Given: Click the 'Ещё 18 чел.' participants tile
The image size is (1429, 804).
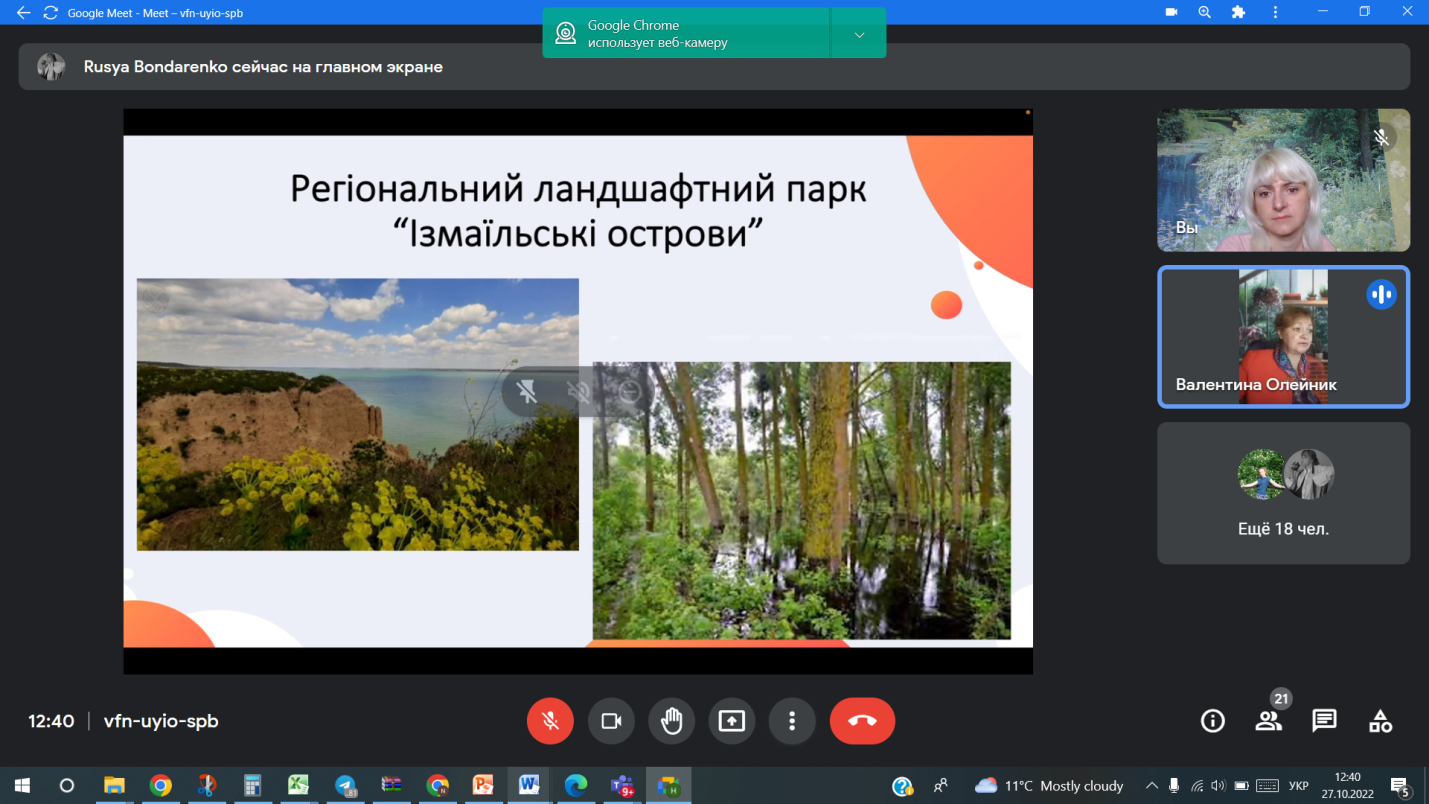Looking at the screenshot, I should point(1283,493).
